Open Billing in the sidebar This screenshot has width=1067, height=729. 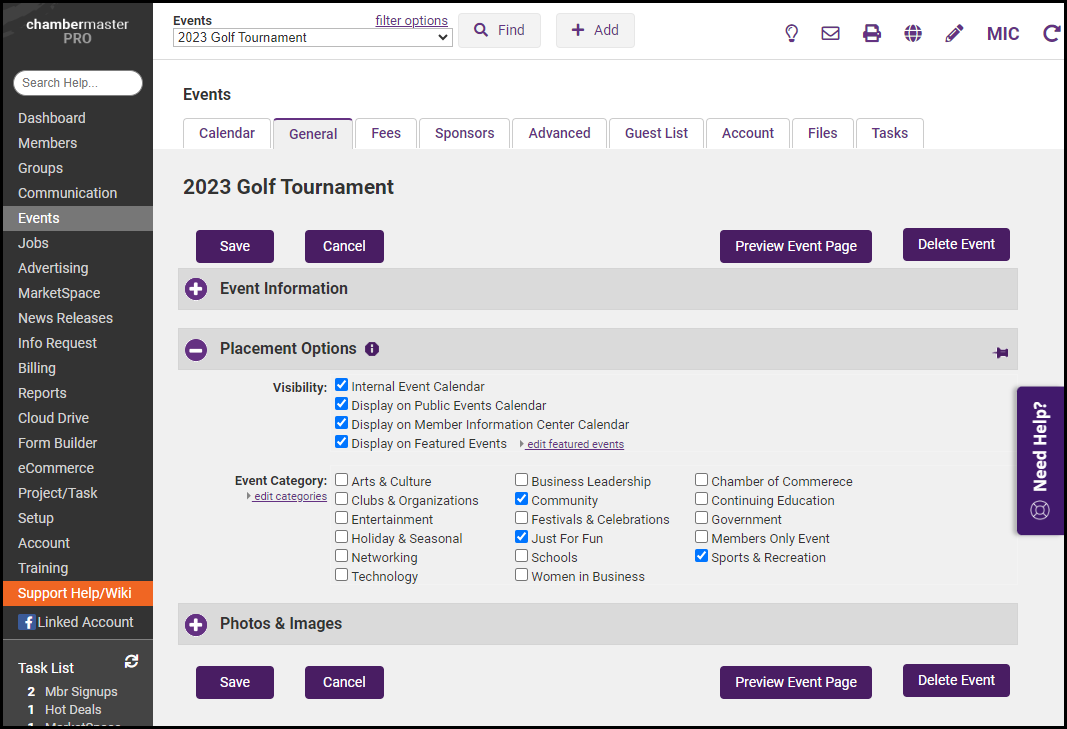point(37,368)
